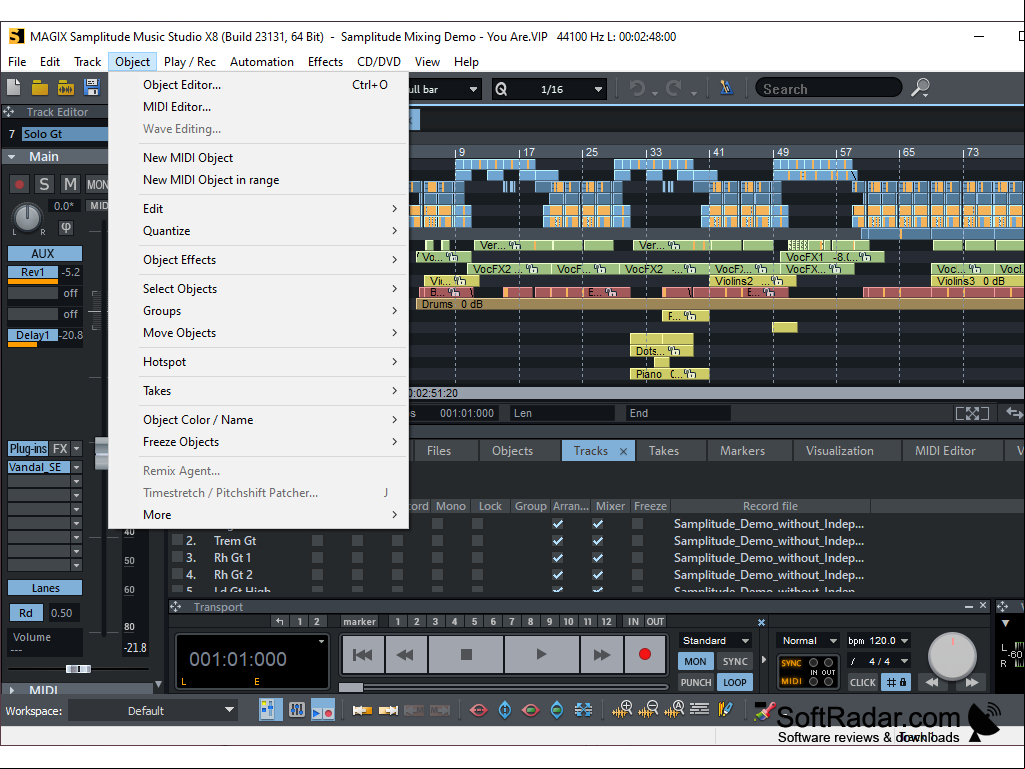Image resolution: width=1025 pixels, height=769 pixels.
Task: Open the Standard mode dropdown in Transport
Action: tap(715, 640)
